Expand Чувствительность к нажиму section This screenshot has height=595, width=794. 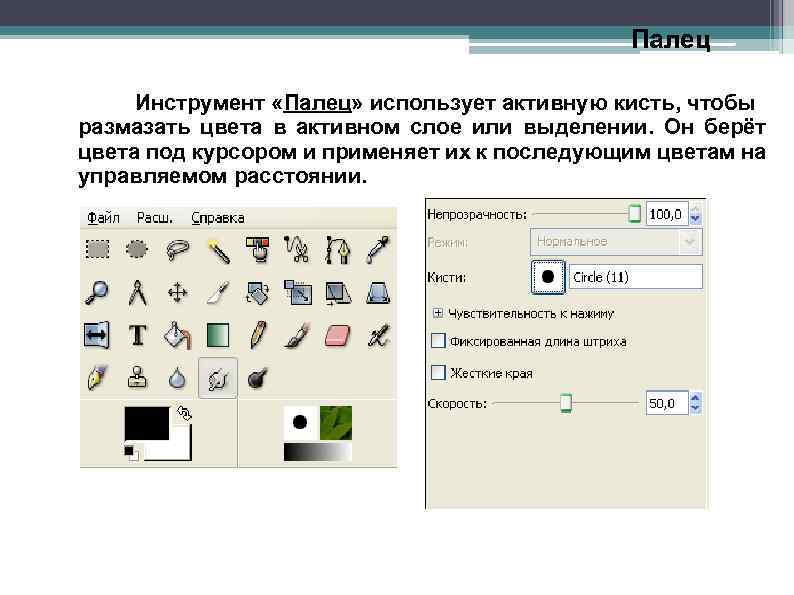point(438,313)
